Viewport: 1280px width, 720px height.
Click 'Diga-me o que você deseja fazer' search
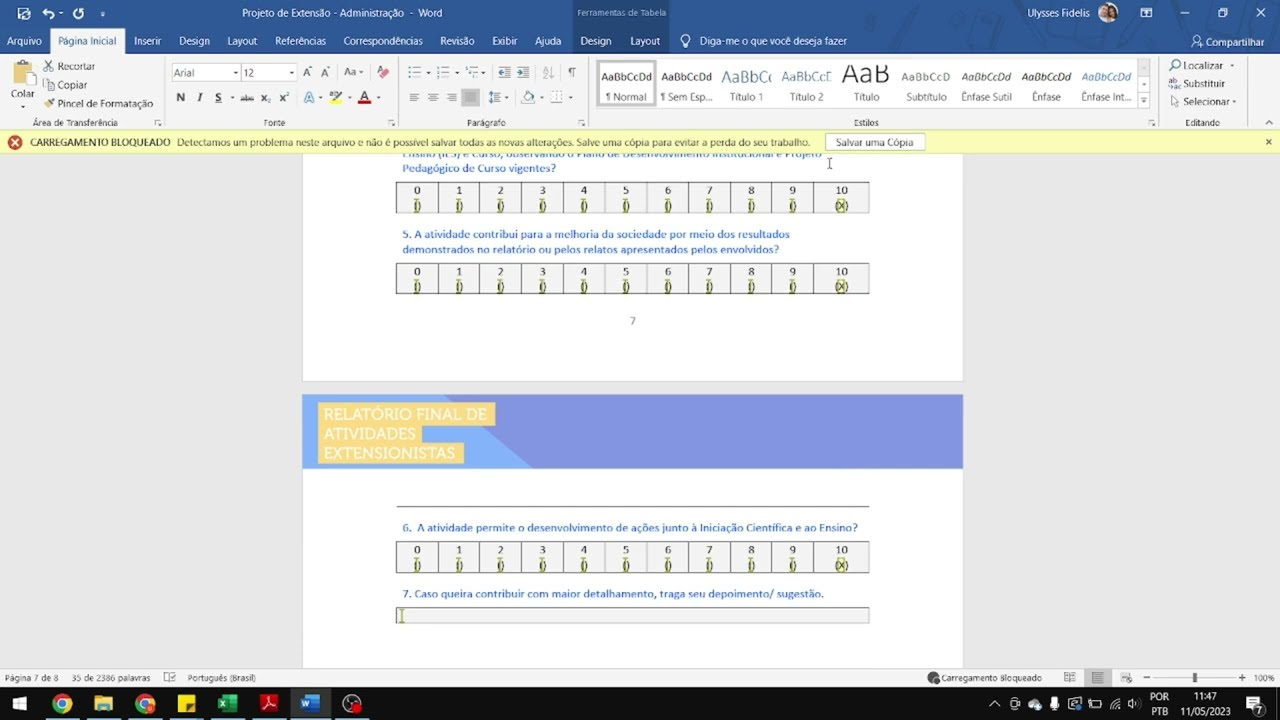tap(763, 41)
